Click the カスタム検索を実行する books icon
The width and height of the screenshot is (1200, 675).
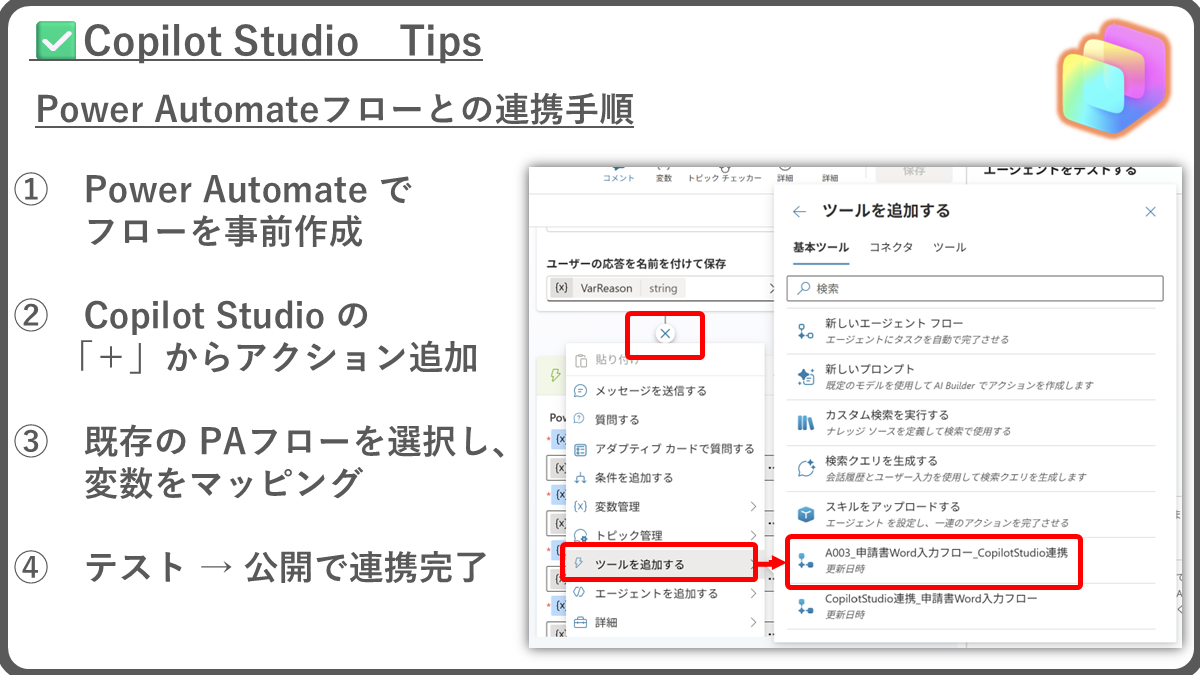[x=806, y=422]
